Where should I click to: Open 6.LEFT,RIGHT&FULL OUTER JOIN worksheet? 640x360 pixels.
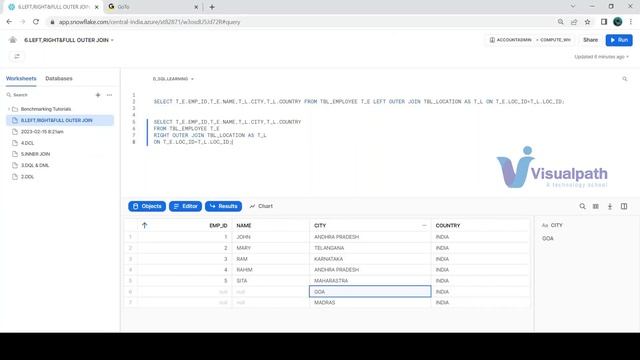pyautogui.click(x=60, y=120)
